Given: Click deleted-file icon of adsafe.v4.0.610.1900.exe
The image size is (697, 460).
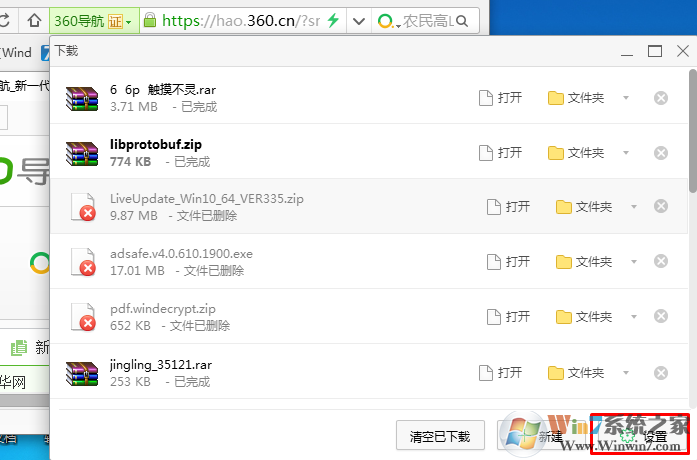Looking at the screenshot, I should (x=84, y=262).
